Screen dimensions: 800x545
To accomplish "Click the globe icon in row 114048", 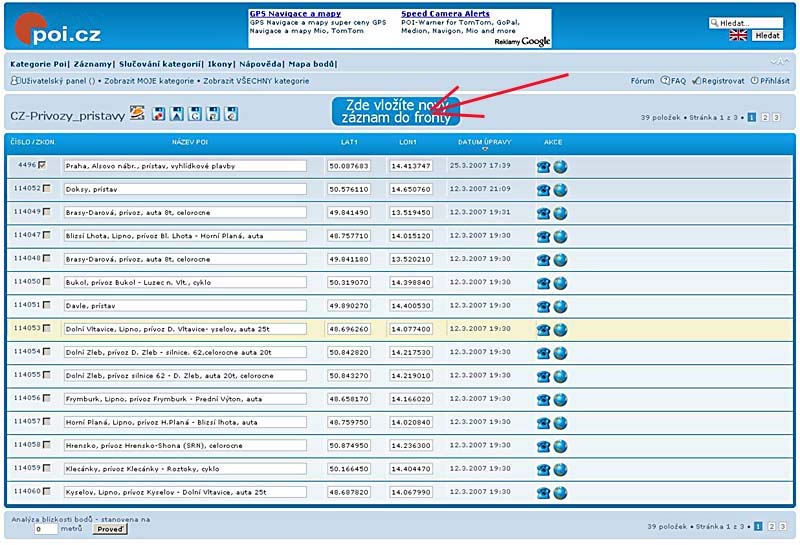I will (560, 260).
